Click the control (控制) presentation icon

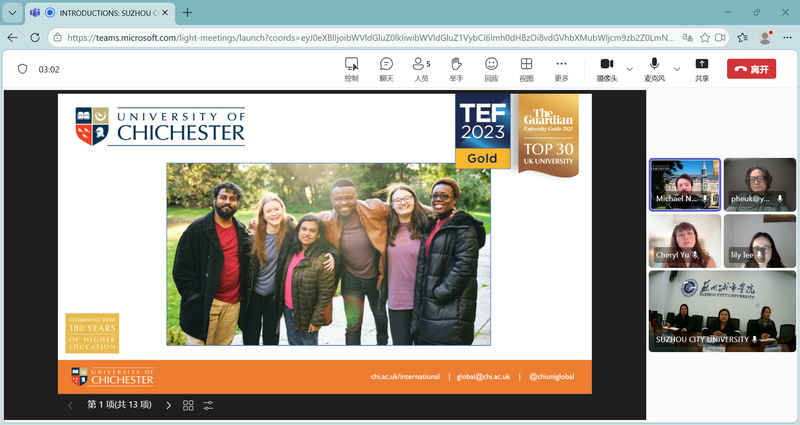pos(351,69)
